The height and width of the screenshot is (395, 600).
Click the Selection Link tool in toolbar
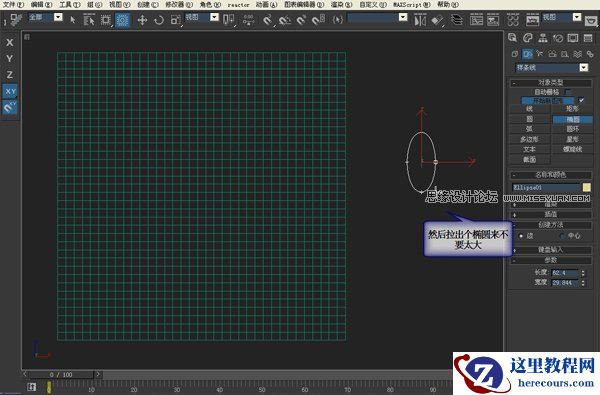pyautogui.click(x=15, y=20)
